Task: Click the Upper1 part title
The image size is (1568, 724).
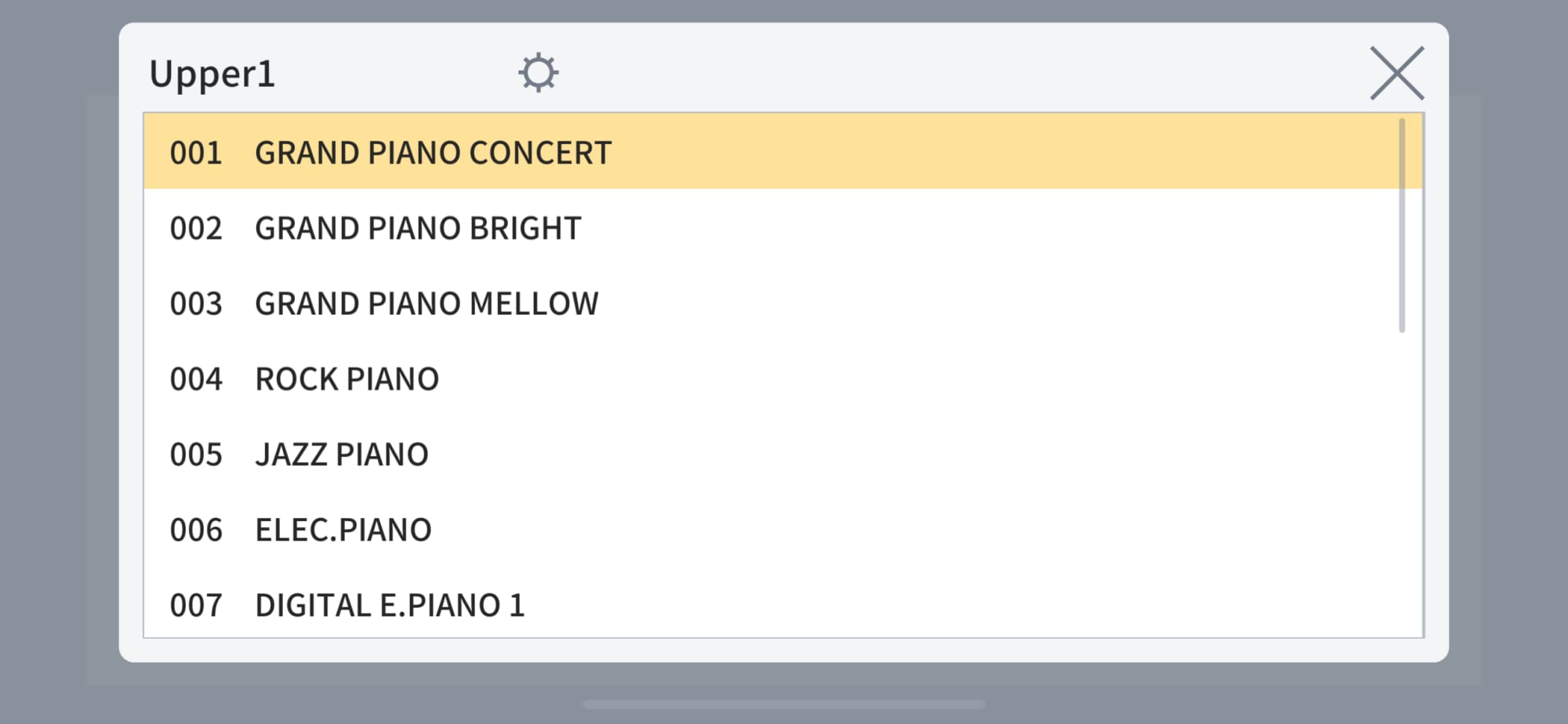Action: tap(212, 74)
